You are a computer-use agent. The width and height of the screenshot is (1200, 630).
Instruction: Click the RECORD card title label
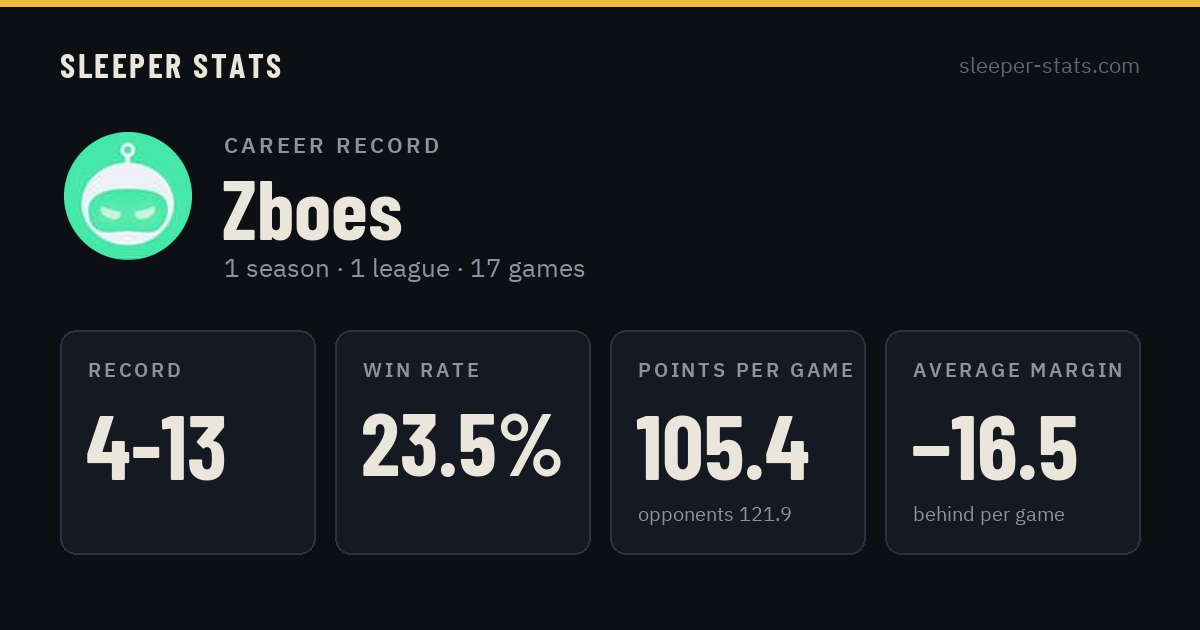click(x=135, y=371)
